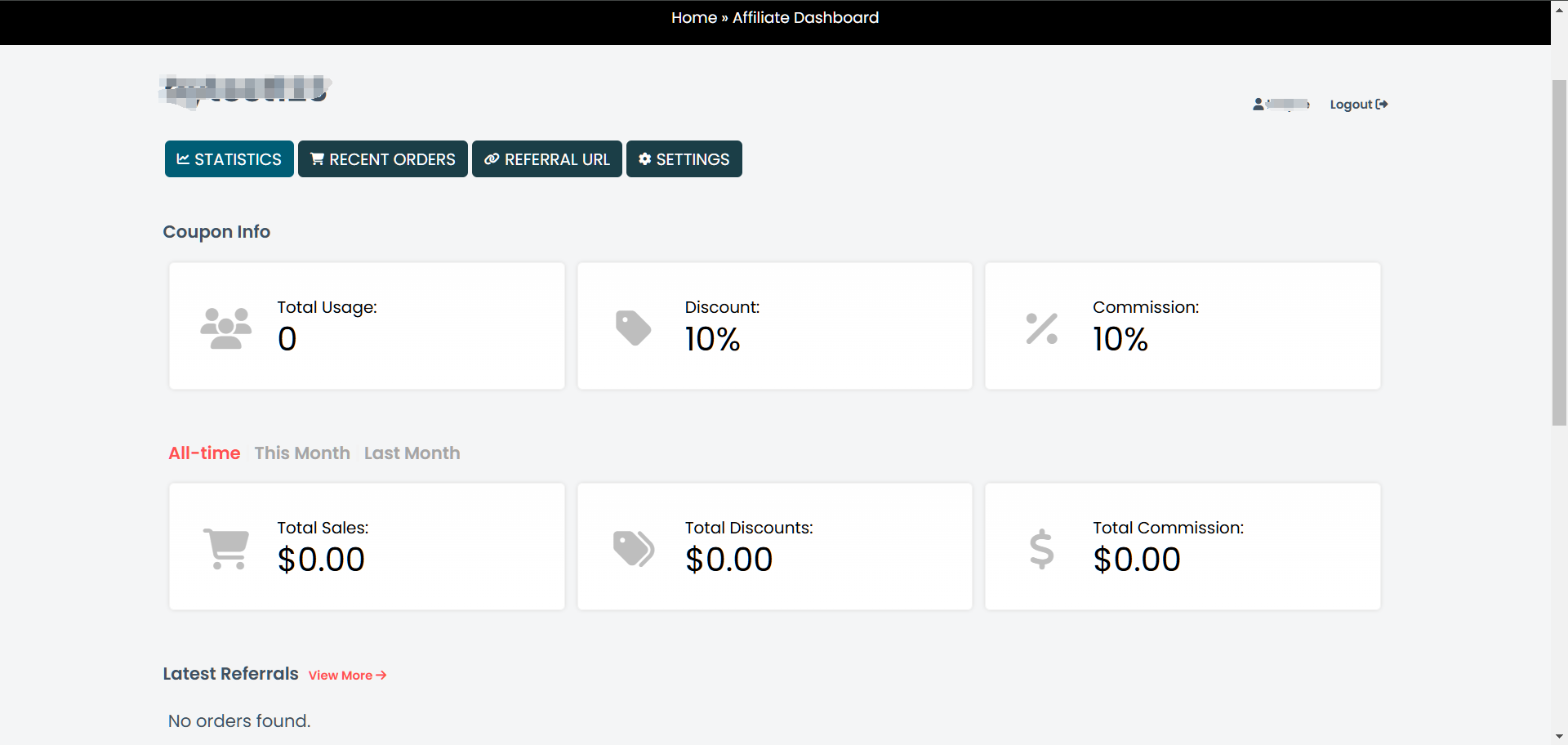Screen dimensions: 1568x745
Task: Click the scrollbar down arrow
Action: point(1559,737)
